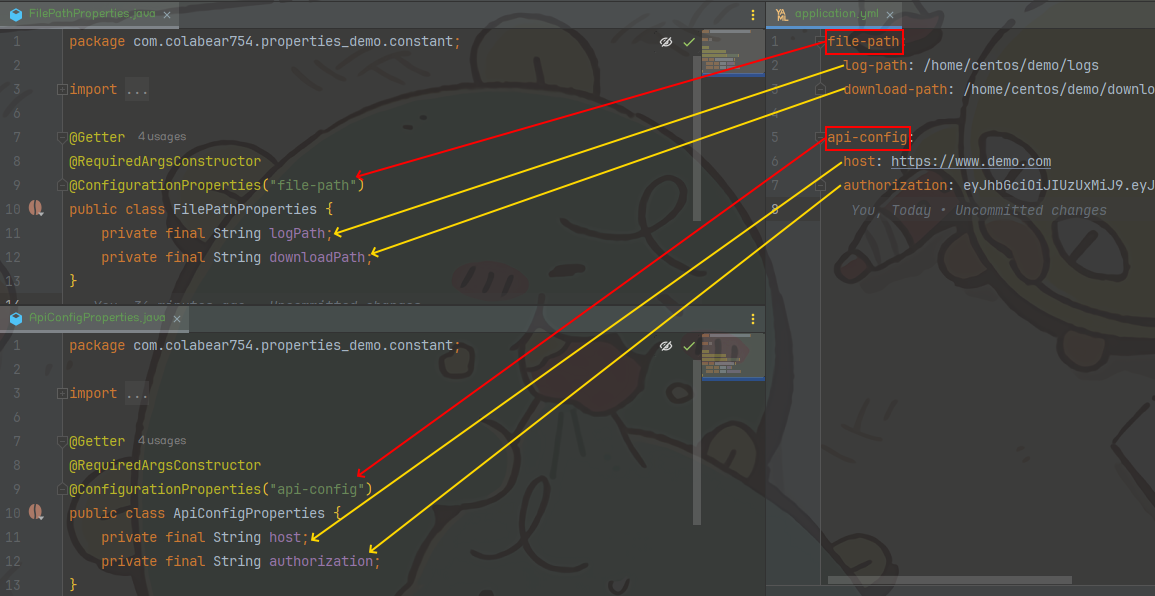Click 'downloadPath' field name in FilePathProperties

[x=317, y=258]
